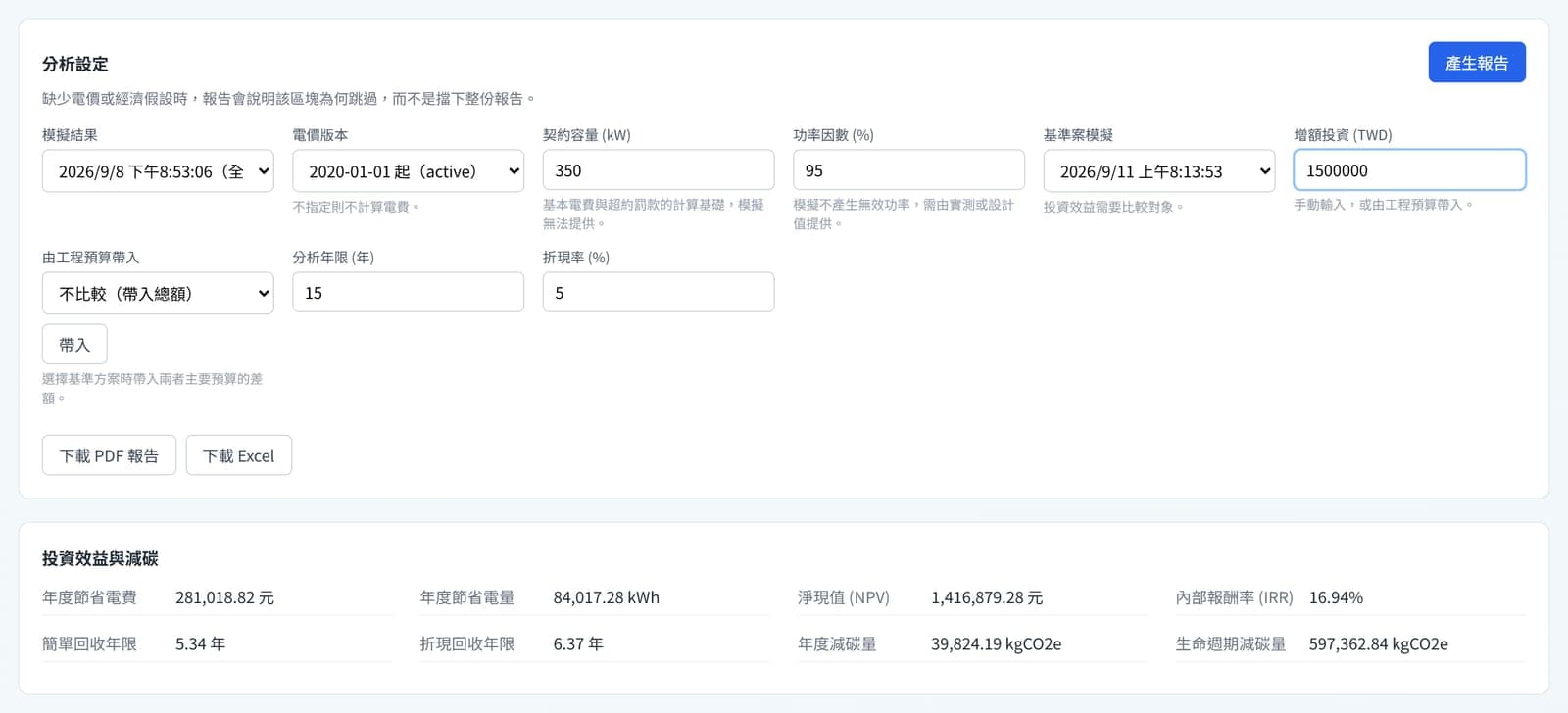Click the 投資效益與減碳 heading
1568x713 pixels.
tap(100, 558)
